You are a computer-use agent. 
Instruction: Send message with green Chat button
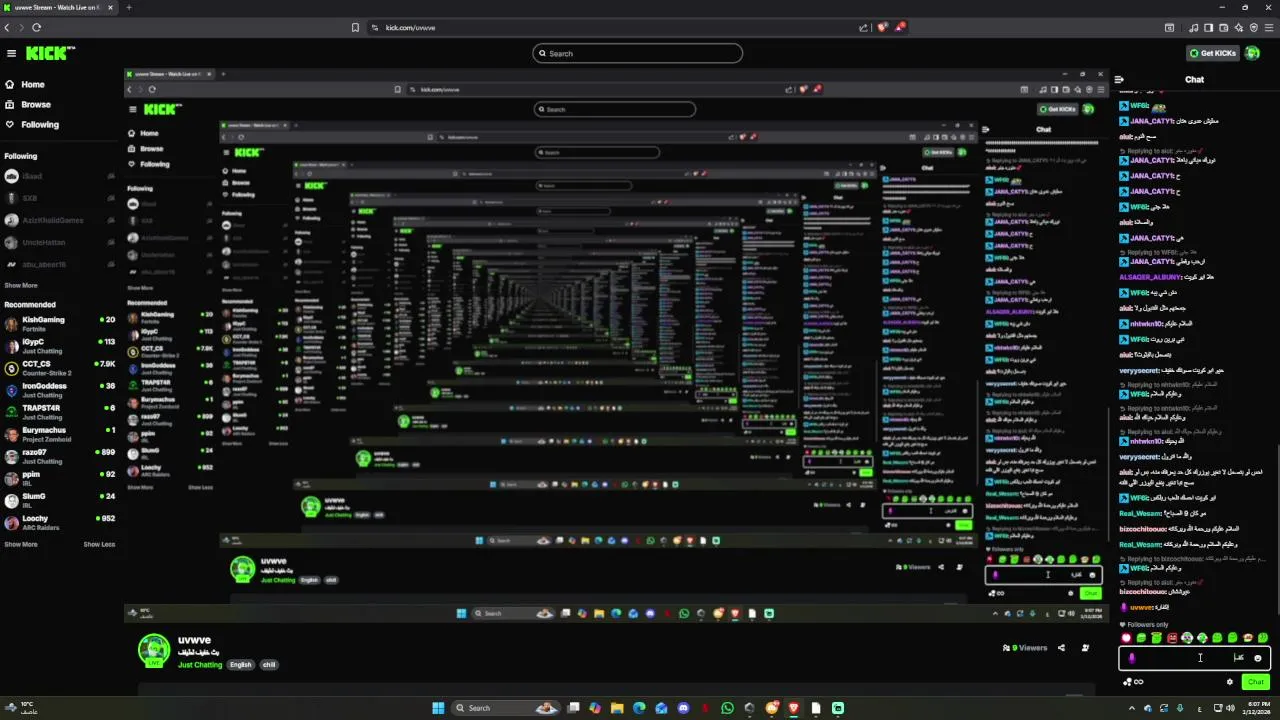tap(1256, 682)
